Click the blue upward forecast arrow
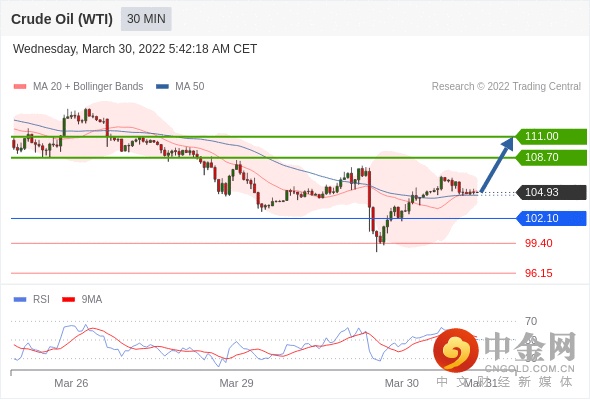The height and width of the screenshot is (400, 590). point(497,164)
